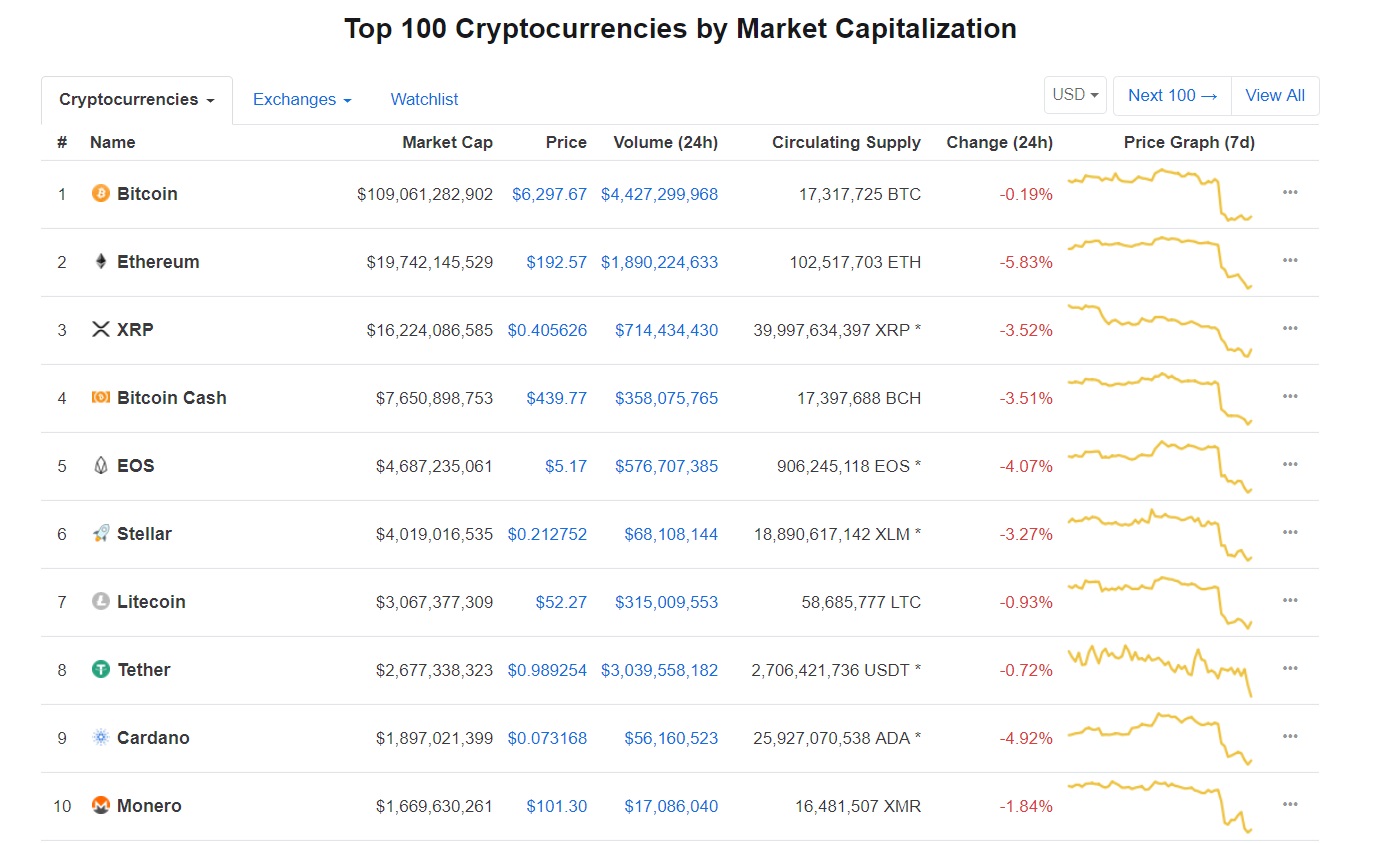Click Ethereum's 7-day price graph
Image resolution: width=1373 pixels, height=843 pixels.
pos(1158,260)
